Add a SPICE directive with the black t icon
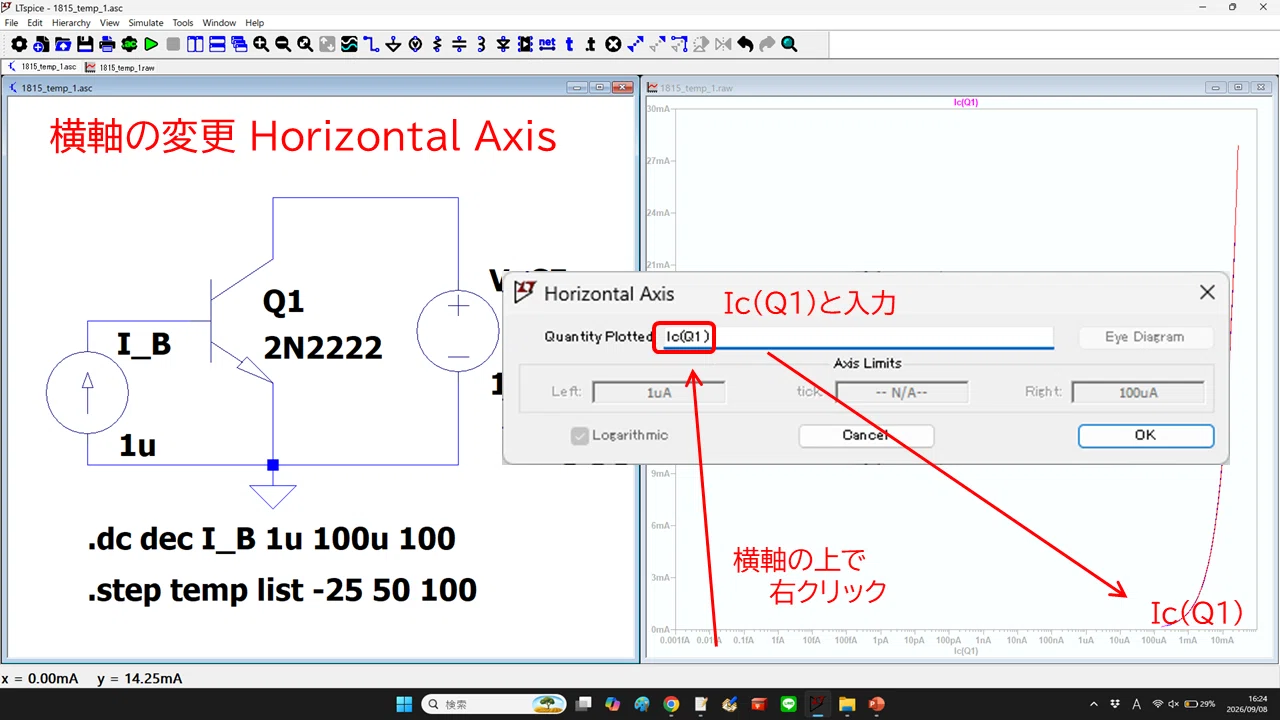The image size is (1280, 720). pyautogui.click(x=591, y=44)
